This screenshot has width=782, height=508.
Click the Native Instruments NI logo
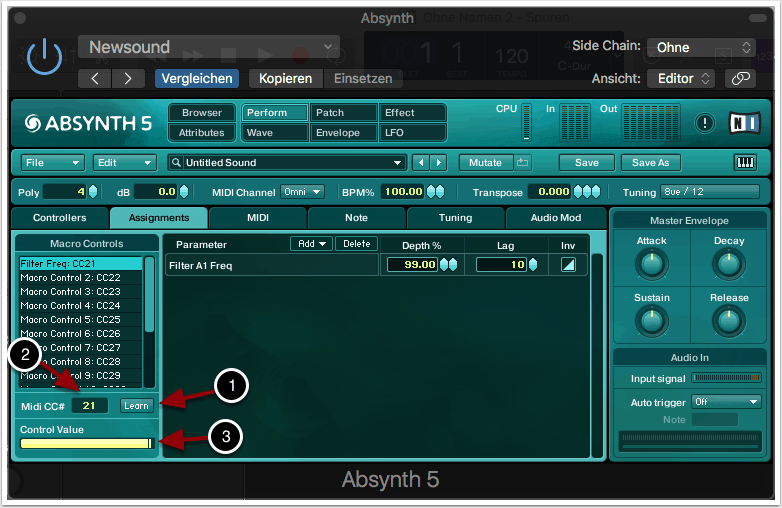tap(743, 123)
